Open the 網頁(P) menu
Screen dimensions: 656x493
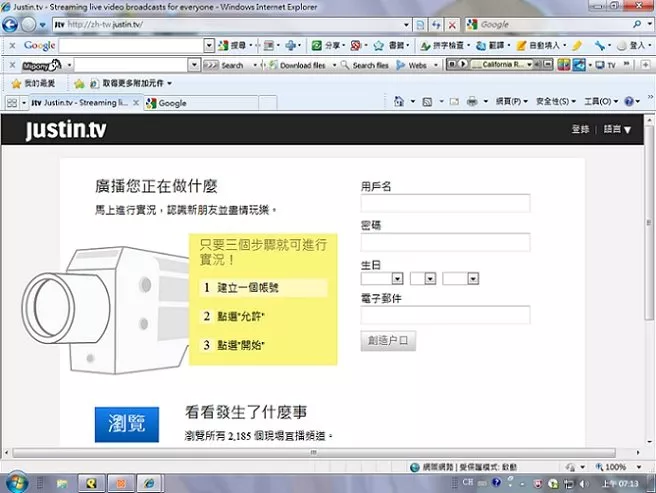512,101
